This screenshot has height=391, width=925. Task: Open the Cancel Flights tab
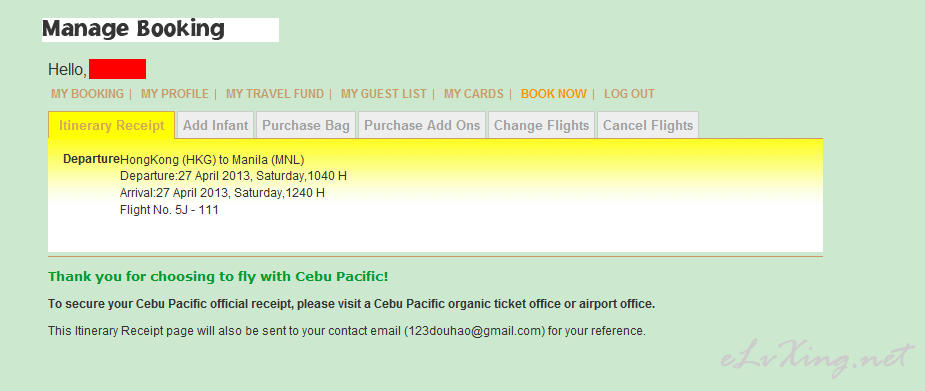(648, 125)
